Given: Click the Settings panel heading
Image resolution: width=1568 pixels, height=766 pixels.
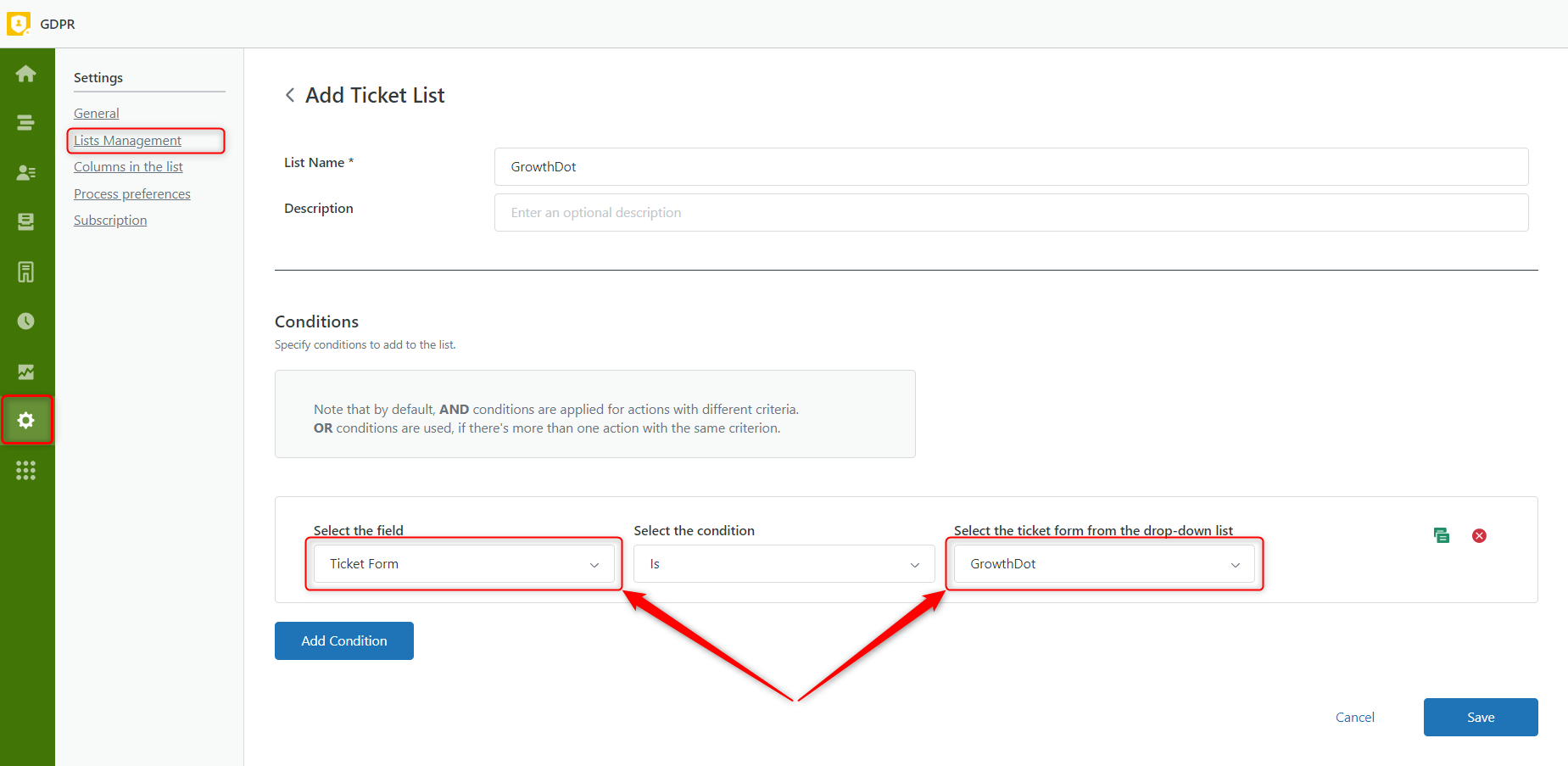Looking at the screenshot, I should pyautogui.click(x=98, y=78).
